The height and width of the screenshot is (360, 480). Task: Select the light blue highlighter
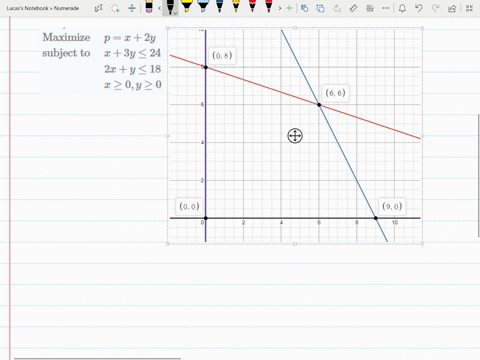tap(203, 6)
